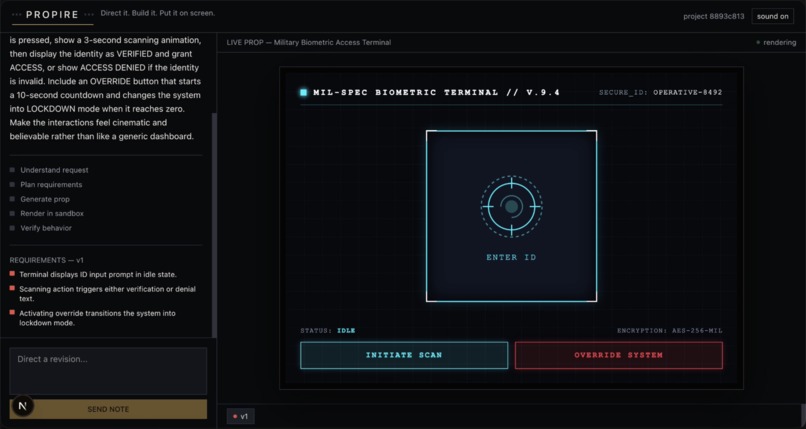Click the ENTER ID prompt text
806x429 pixels.
(511, 257)
